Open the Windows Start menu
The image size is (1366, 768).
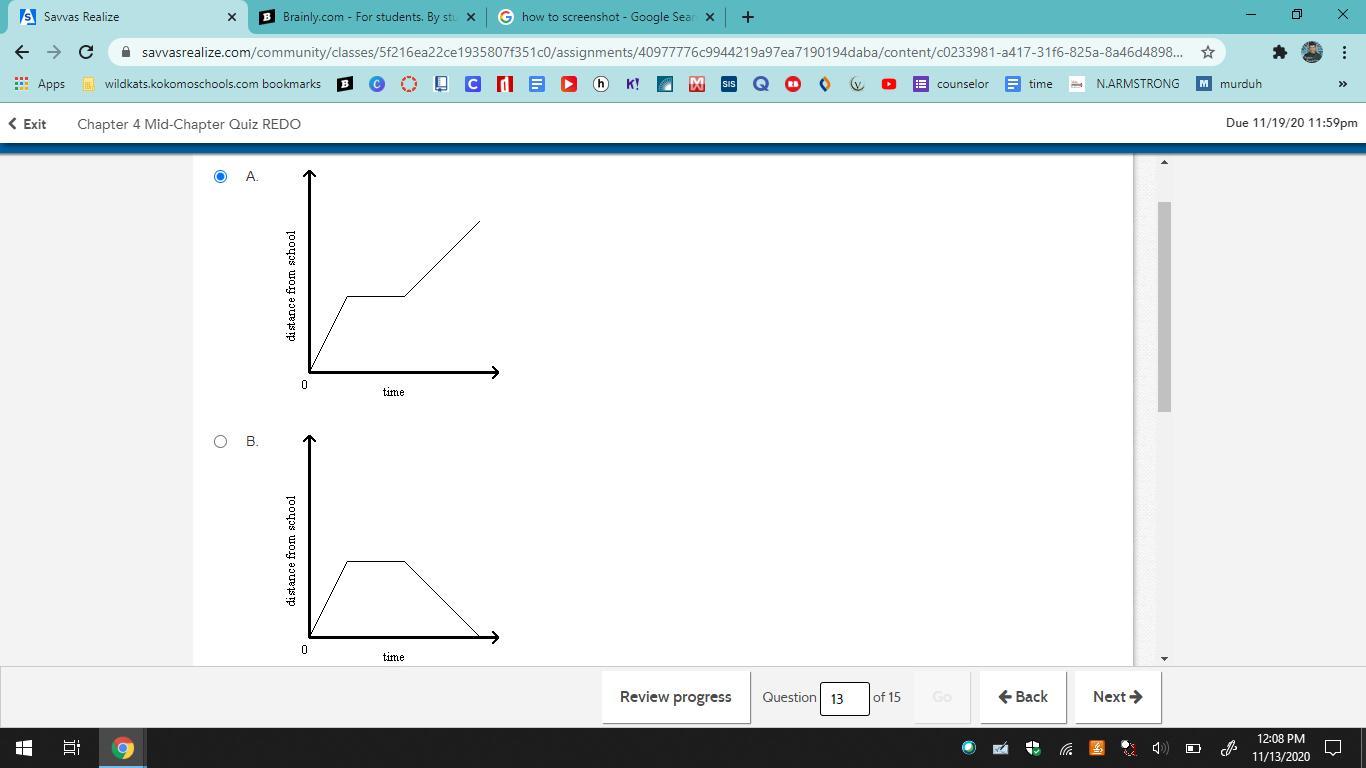coord(24,748)
